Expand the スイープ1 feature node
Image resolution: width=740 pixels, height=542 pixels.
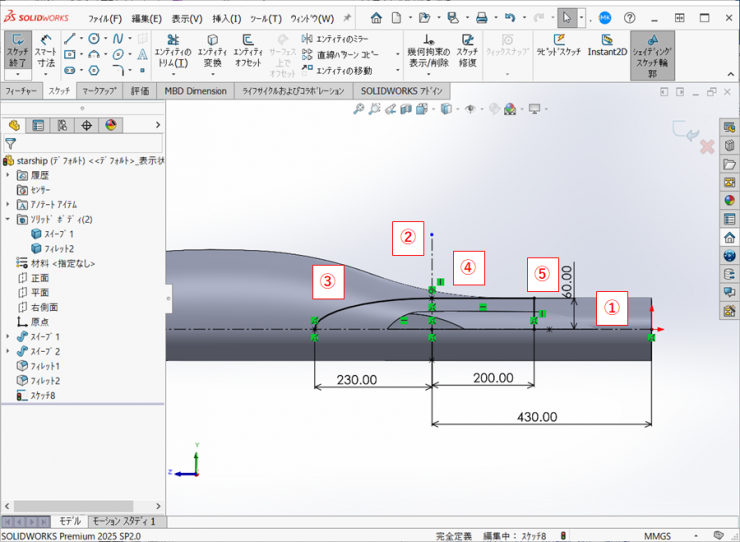8,337
